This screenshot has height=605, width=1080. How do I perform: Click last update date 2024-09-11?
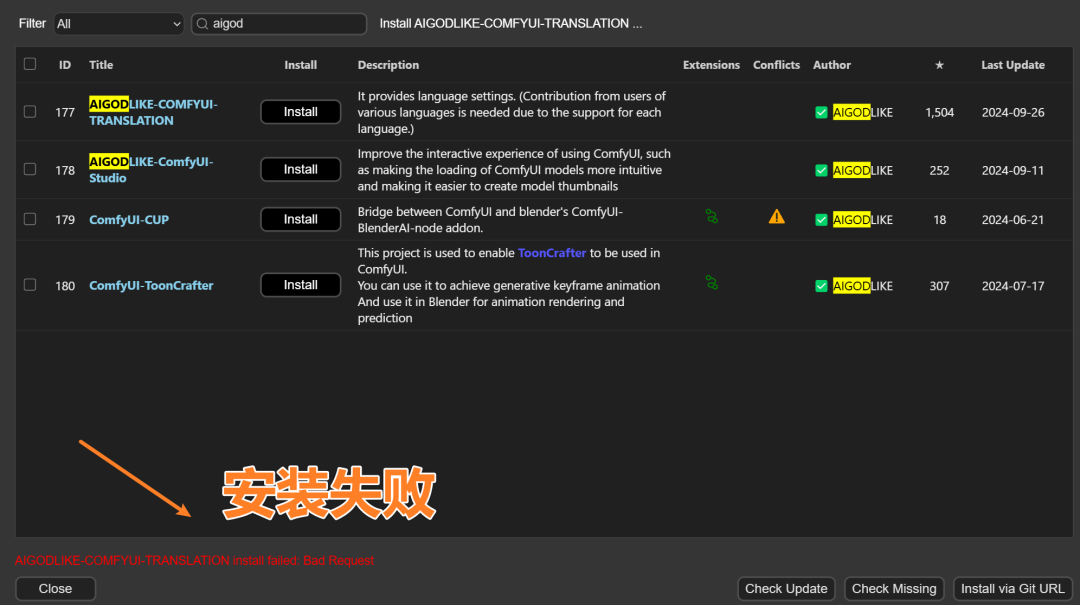pyautogui.click(x=1012, y=170)
